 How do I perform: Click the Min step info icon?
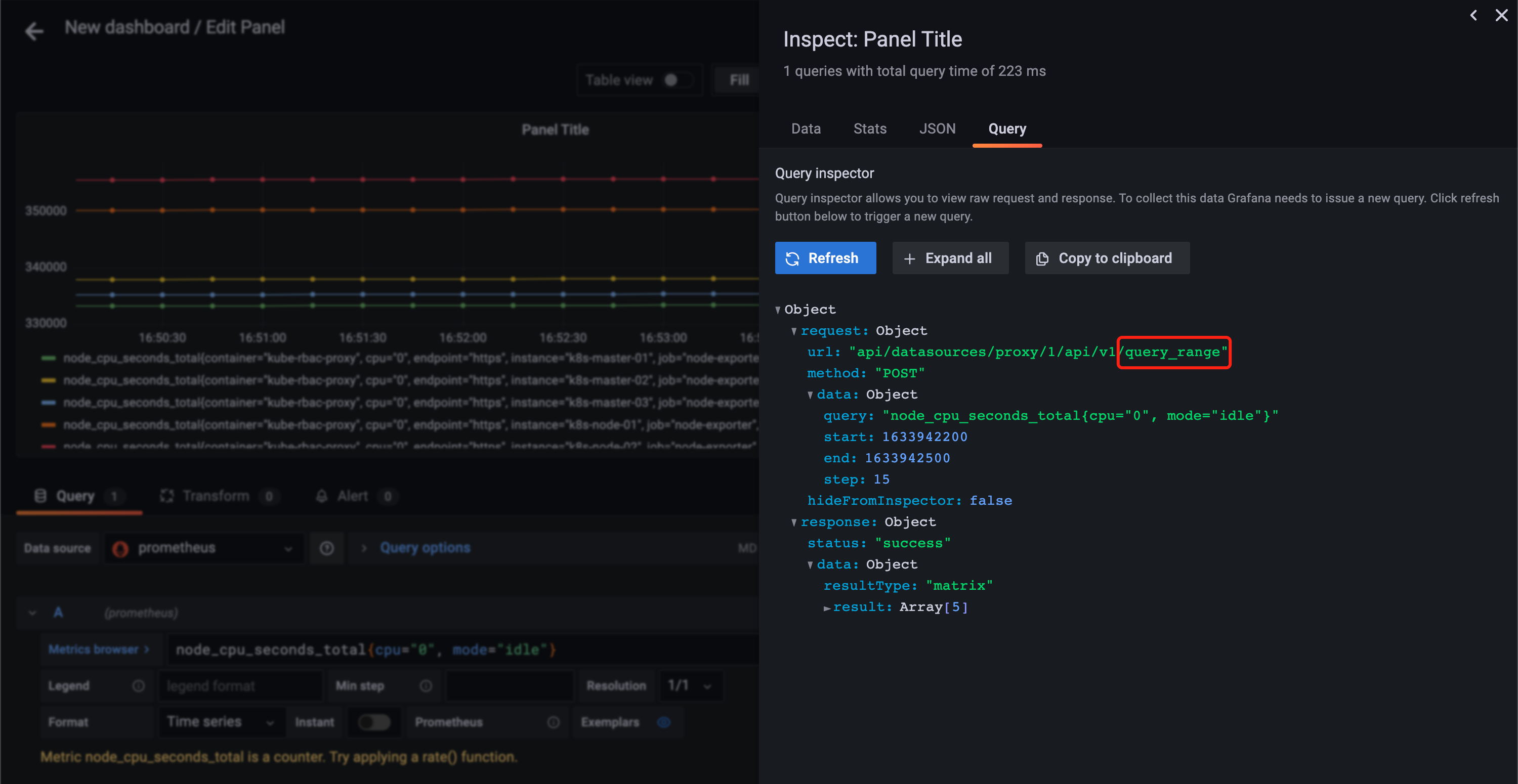tap(426, 686)
